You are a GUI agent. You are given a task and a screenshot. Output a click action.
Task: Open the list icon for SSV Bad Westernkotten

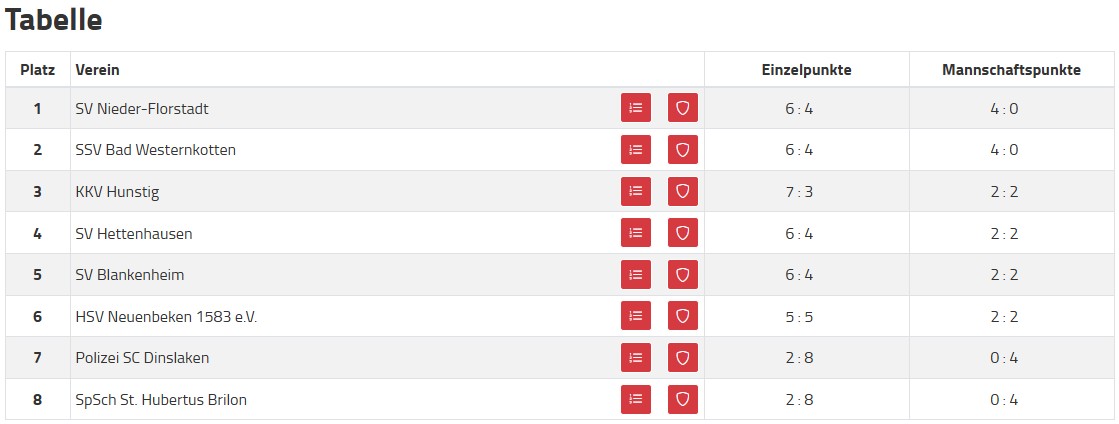pos(635,150)
